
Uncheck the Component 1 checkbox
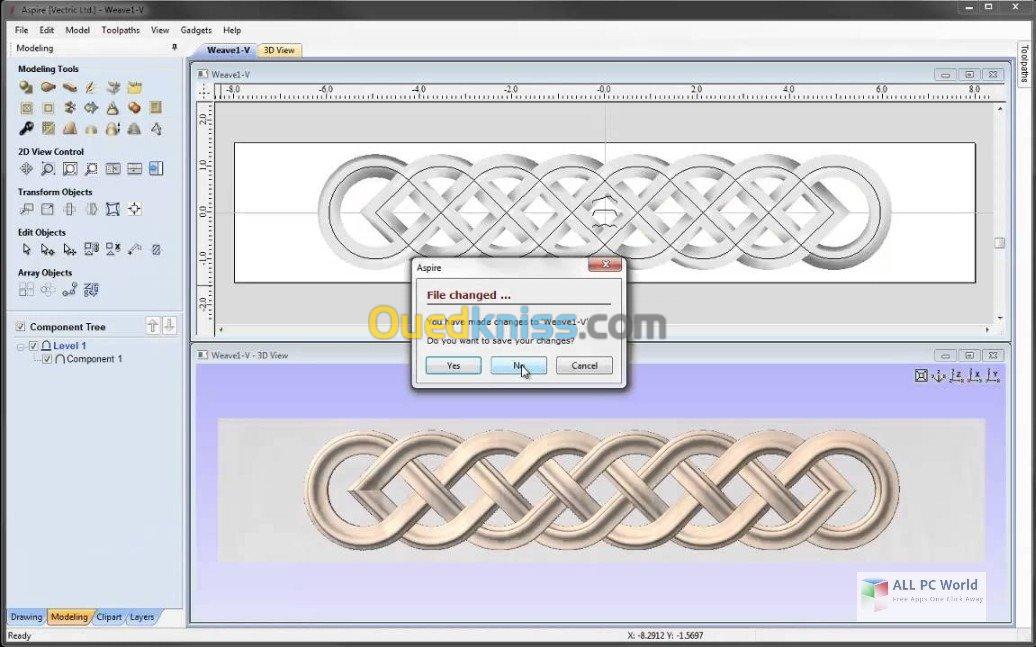point(47,359)
